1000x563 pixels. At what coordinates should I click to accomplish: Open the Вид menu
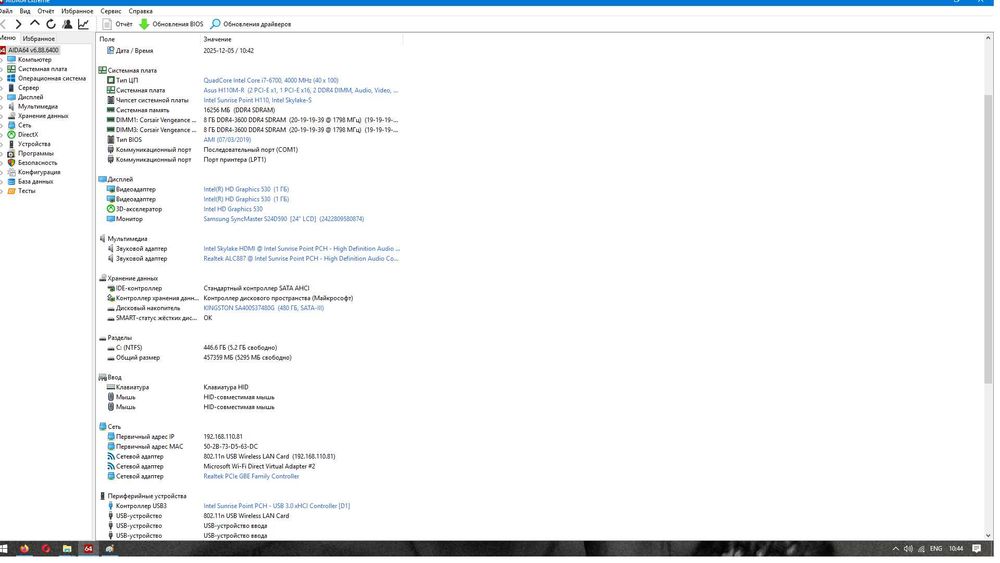tap(25, 11)
